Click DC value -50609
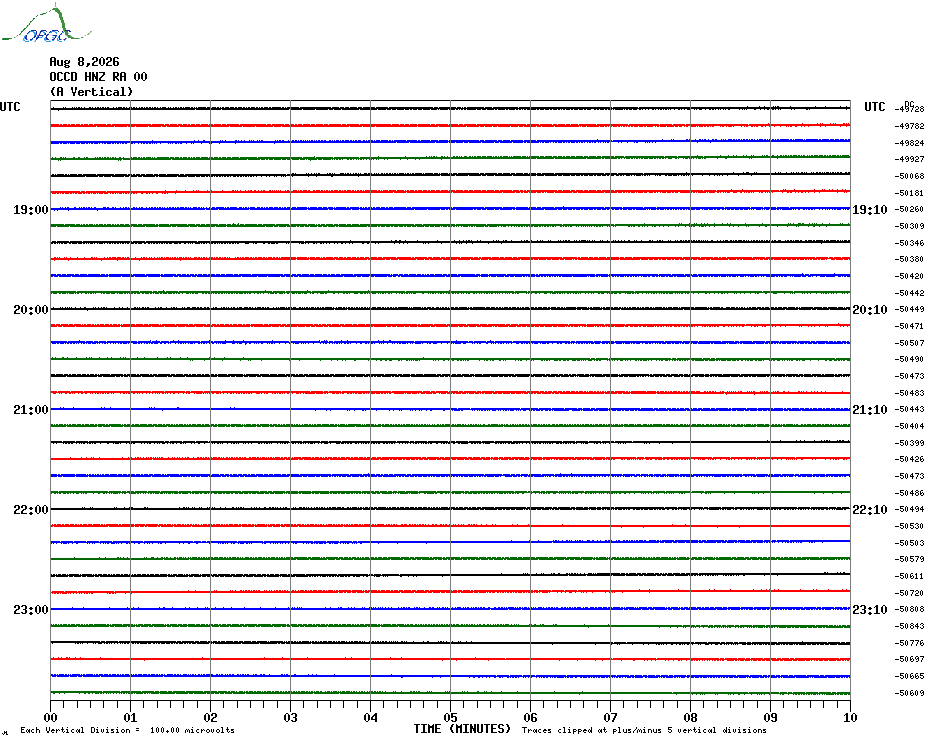The width and height of the screenshot is (930, 744). 909,693
